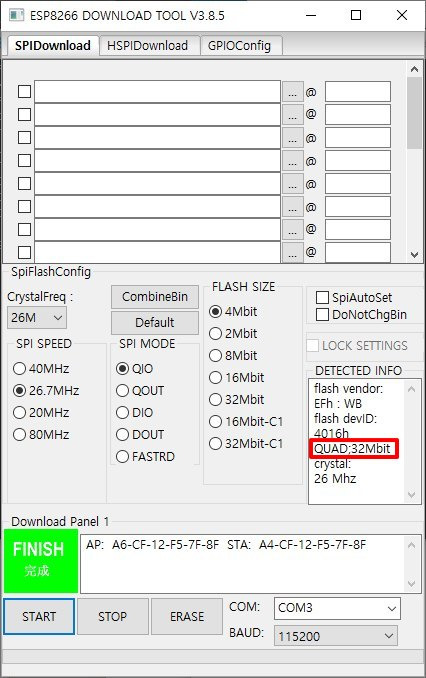The image size is (426, 678).
Task: Choose 8Mbit flash size
Action: tap(233, 355)
